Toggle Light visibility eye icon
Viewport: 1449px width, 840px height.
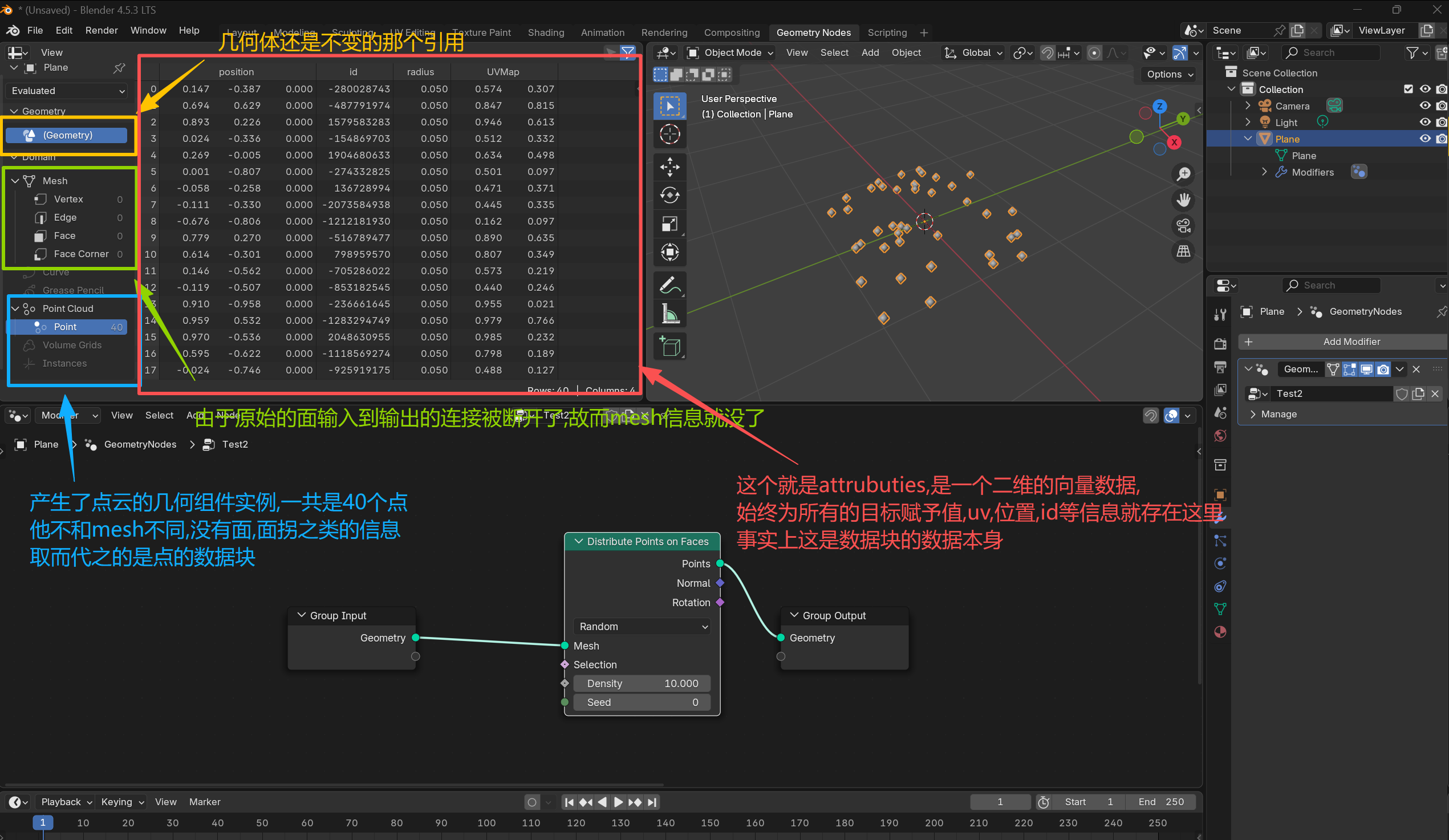point(1425,123)
